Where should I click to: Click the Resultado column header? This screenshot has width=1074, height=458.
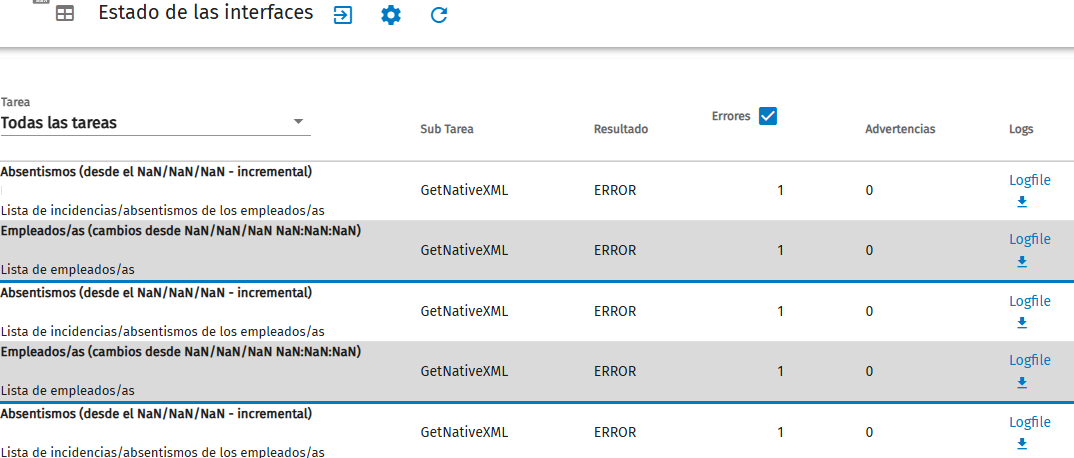point(621,129)
